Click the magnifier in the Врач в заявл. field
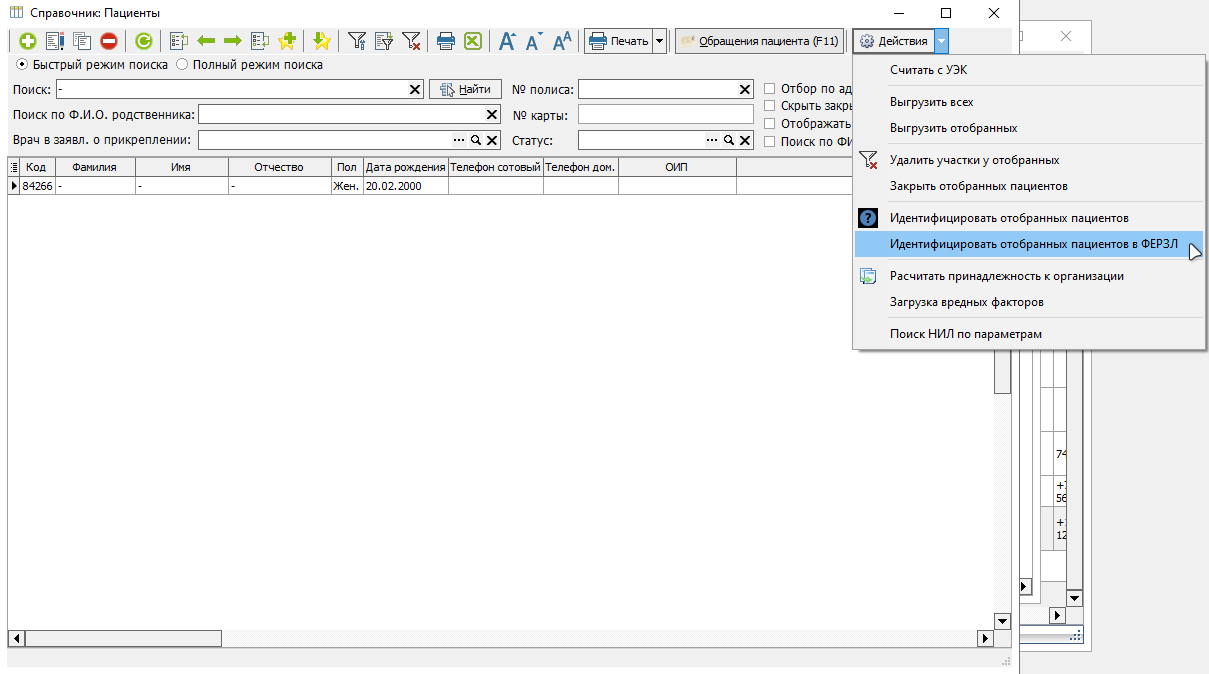 tap(476, 141)
